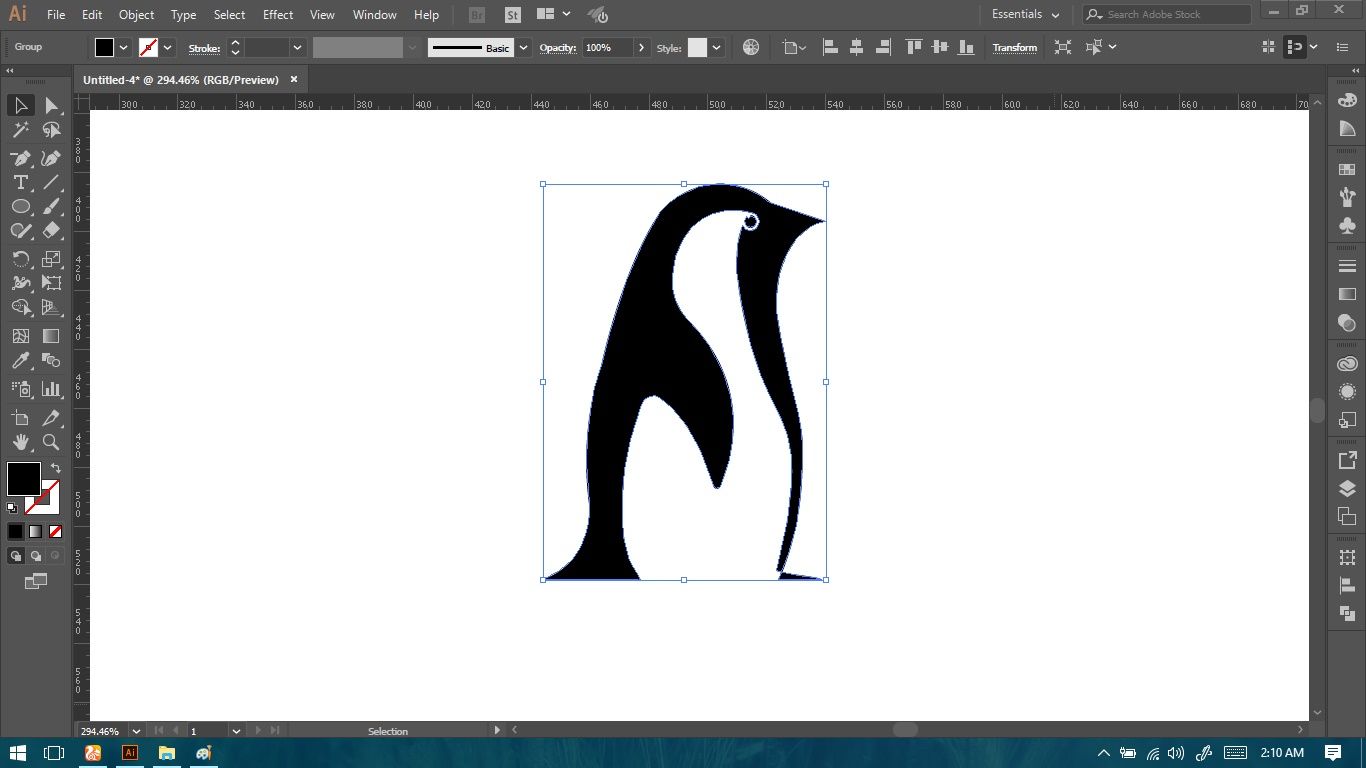
Task: Open stroke color dropdown in control bar
Action: pos(168,47)
